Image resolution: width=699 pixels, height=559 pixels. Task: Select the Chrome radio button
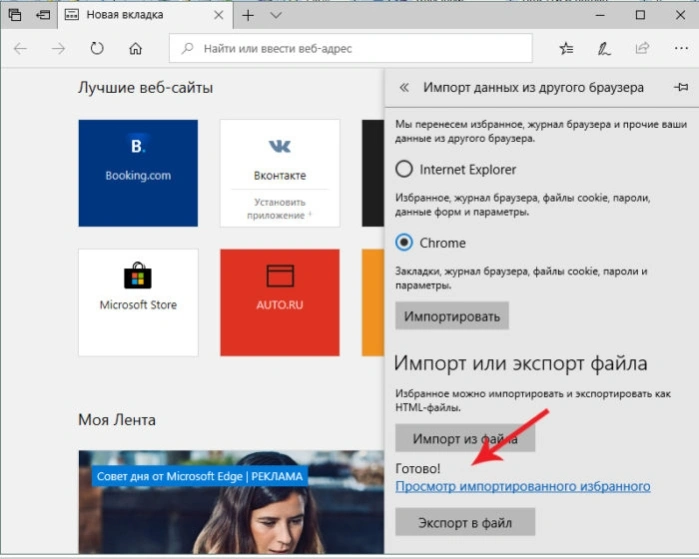click(404, 243)
